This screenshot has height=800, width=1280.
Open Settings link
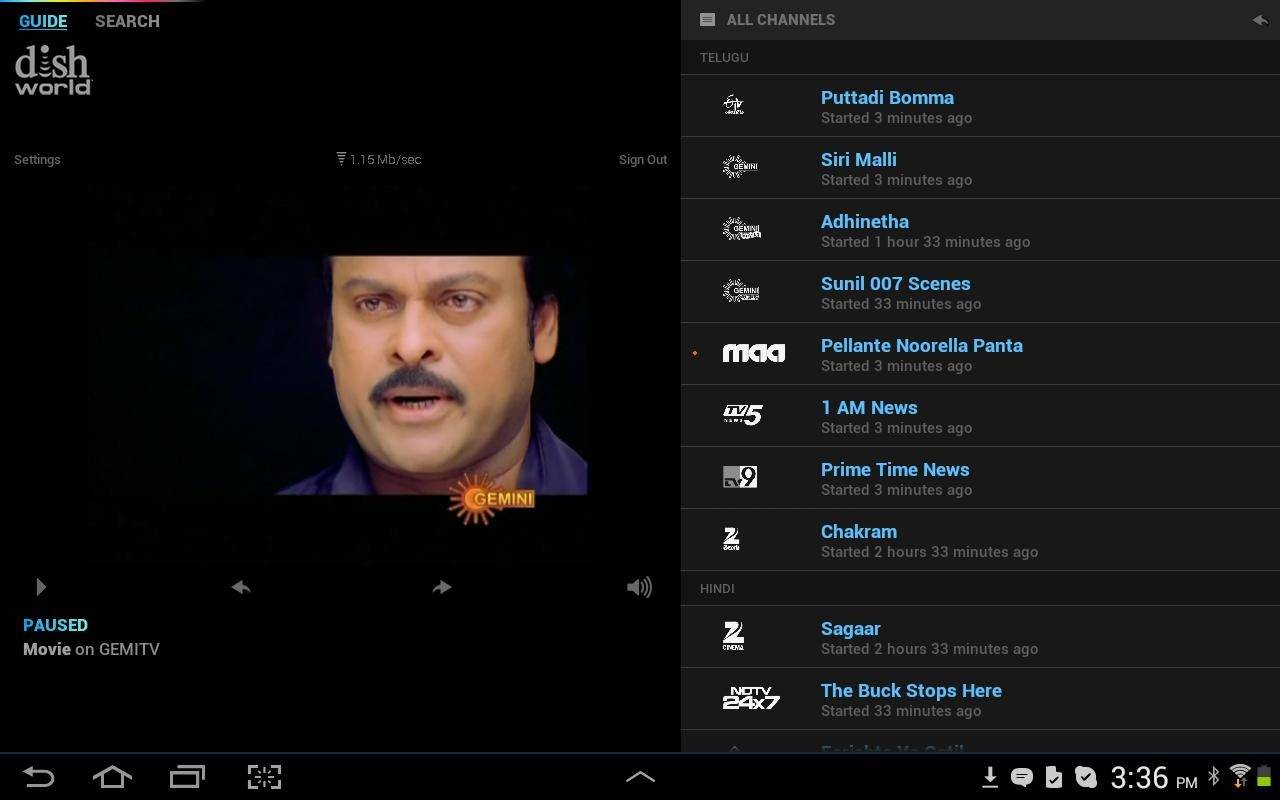point(37,160)
